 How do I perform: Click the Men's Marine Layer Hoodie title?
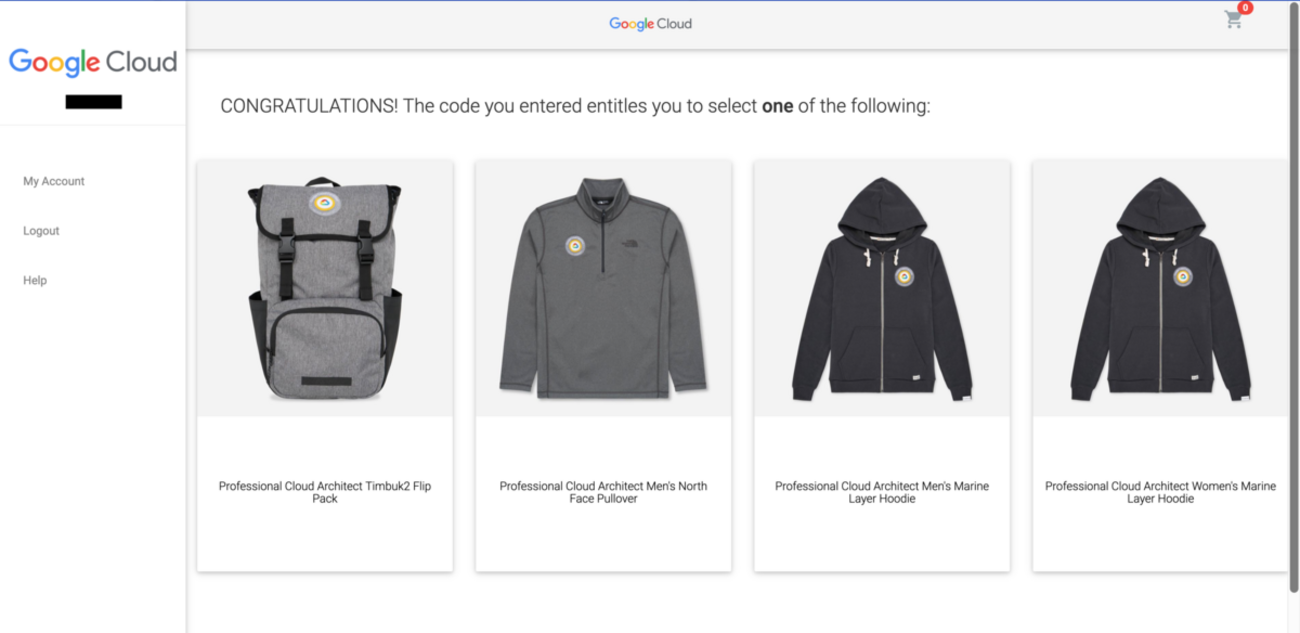(881, 492)
